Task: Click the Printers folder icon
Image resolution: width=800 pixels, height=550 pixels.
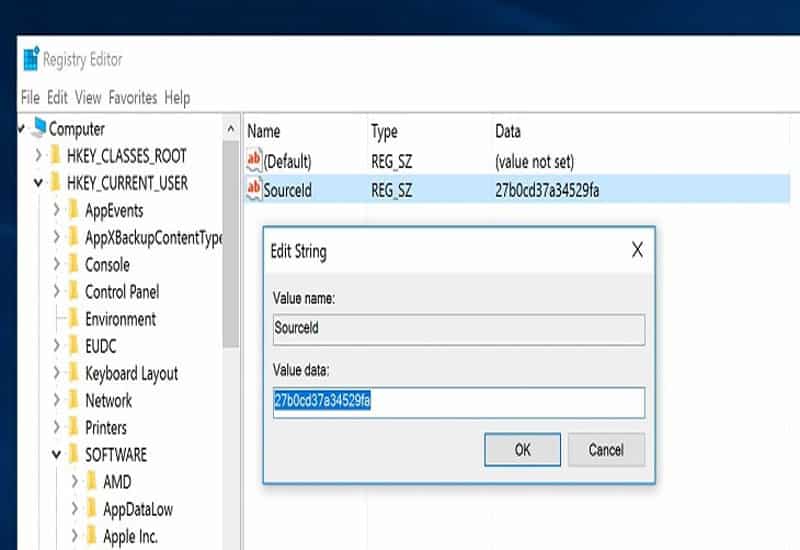Action: click(x=73, y=427)
